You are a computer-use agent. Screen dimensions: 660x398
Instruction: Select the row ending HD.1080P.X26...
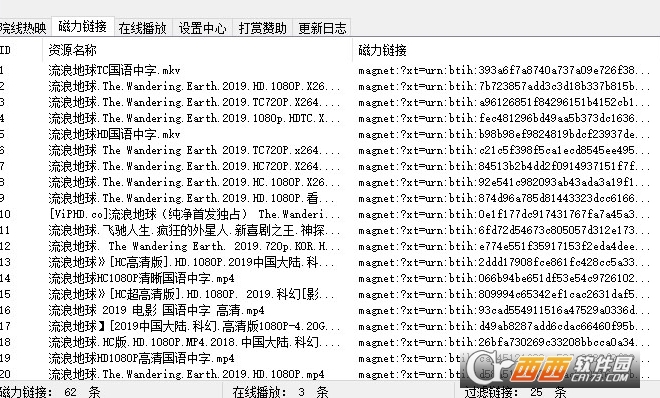pos(194,86)
